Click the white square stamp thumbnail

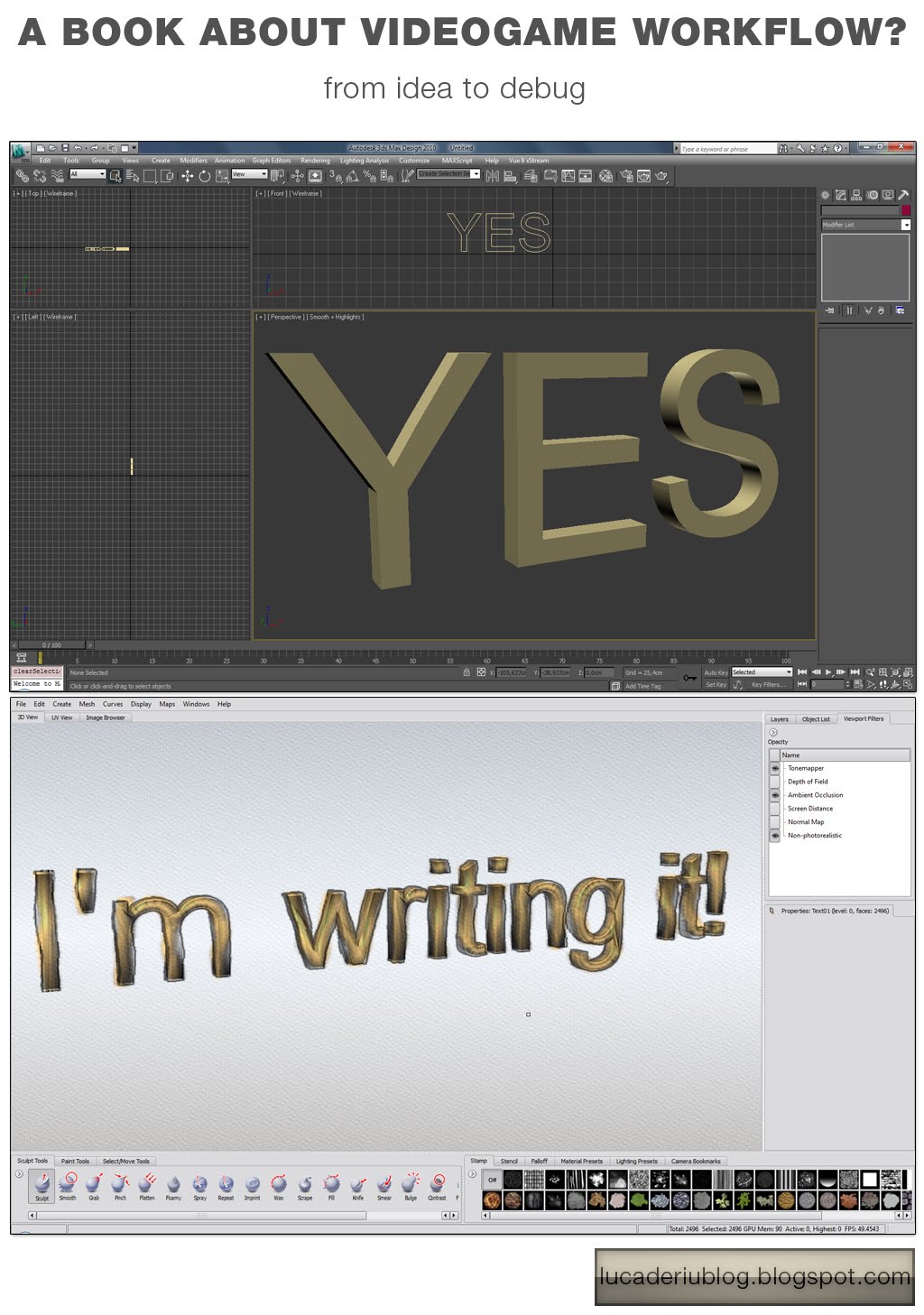pyautogui.click(x=869, y=1180)
